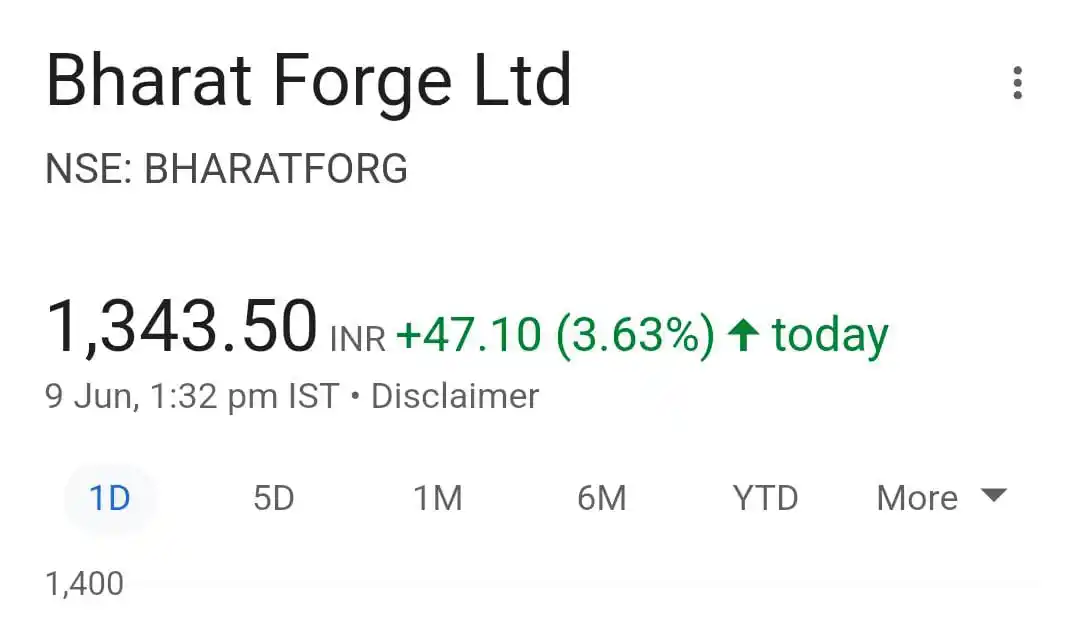Select the NSE: BHARATFORG ticker label
The width and height of the screenshot is (1080, 619).
[x=228, y=168]
